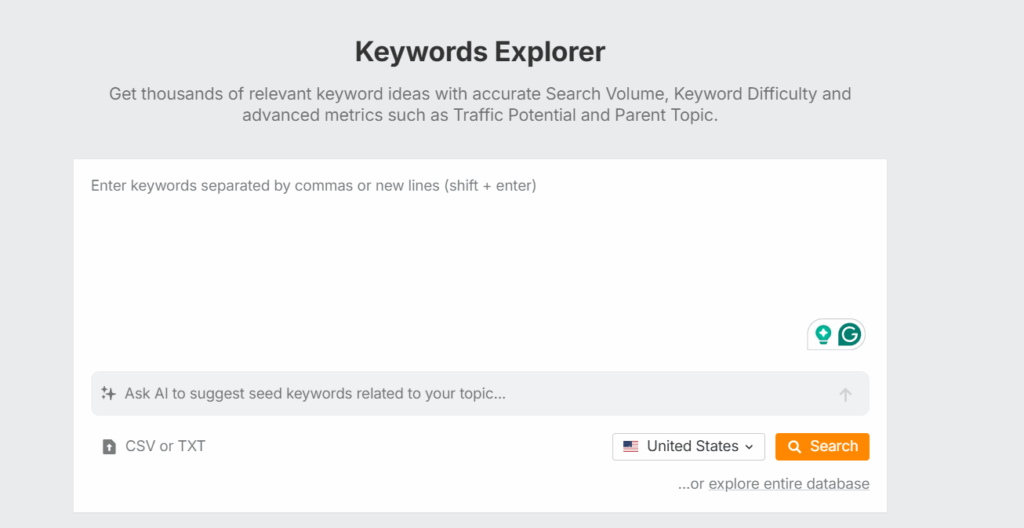Open the United States country dropdown

[688, 446]
